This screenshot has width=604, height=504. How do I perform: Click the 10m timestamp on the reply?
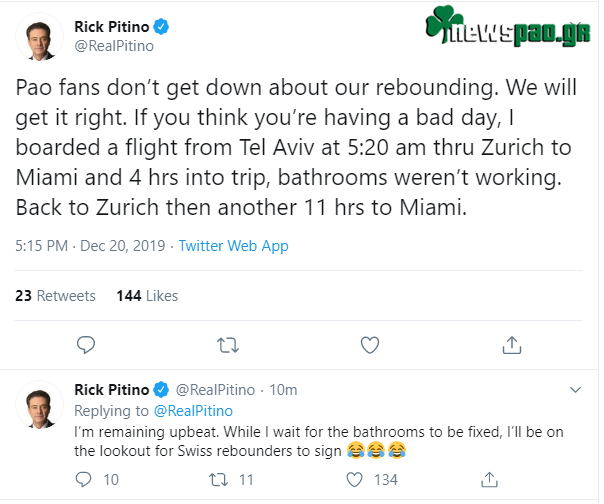[x=284, y=389]
